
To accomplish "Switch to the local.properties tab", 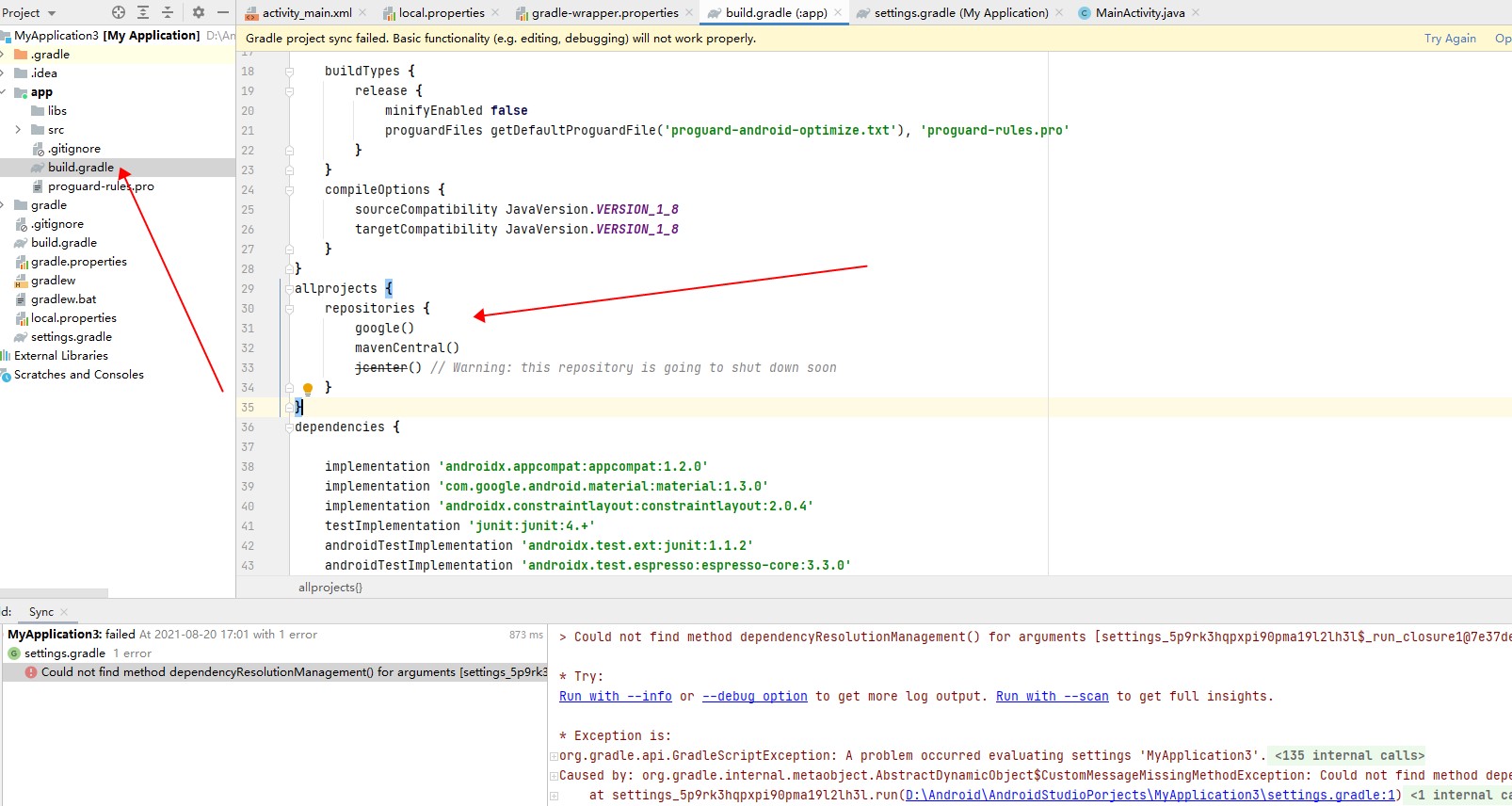I will 442,12.
